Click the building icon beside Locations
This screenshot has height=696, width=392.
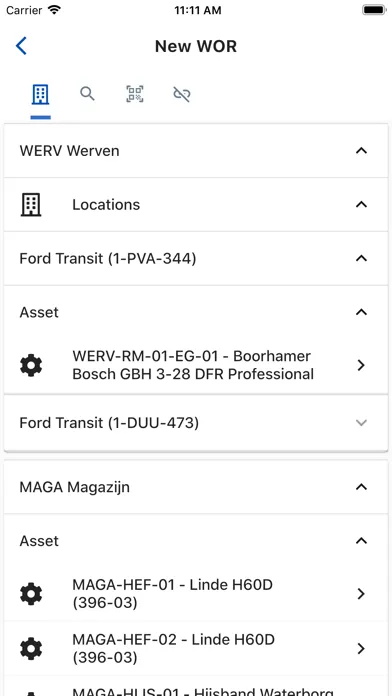31,205
